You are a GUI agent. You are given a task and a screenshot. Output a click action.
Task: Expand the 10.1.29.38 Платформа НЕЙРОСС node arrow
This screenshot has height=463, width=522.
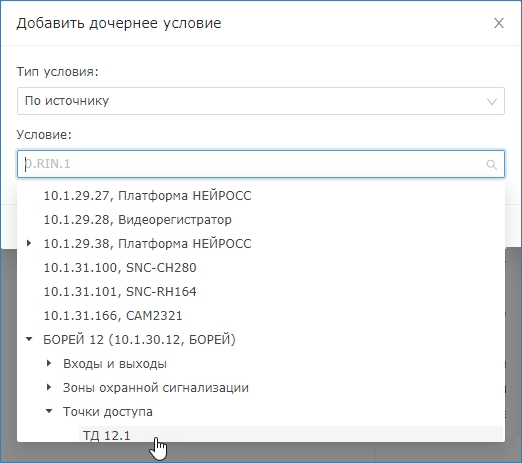point(29,244)
